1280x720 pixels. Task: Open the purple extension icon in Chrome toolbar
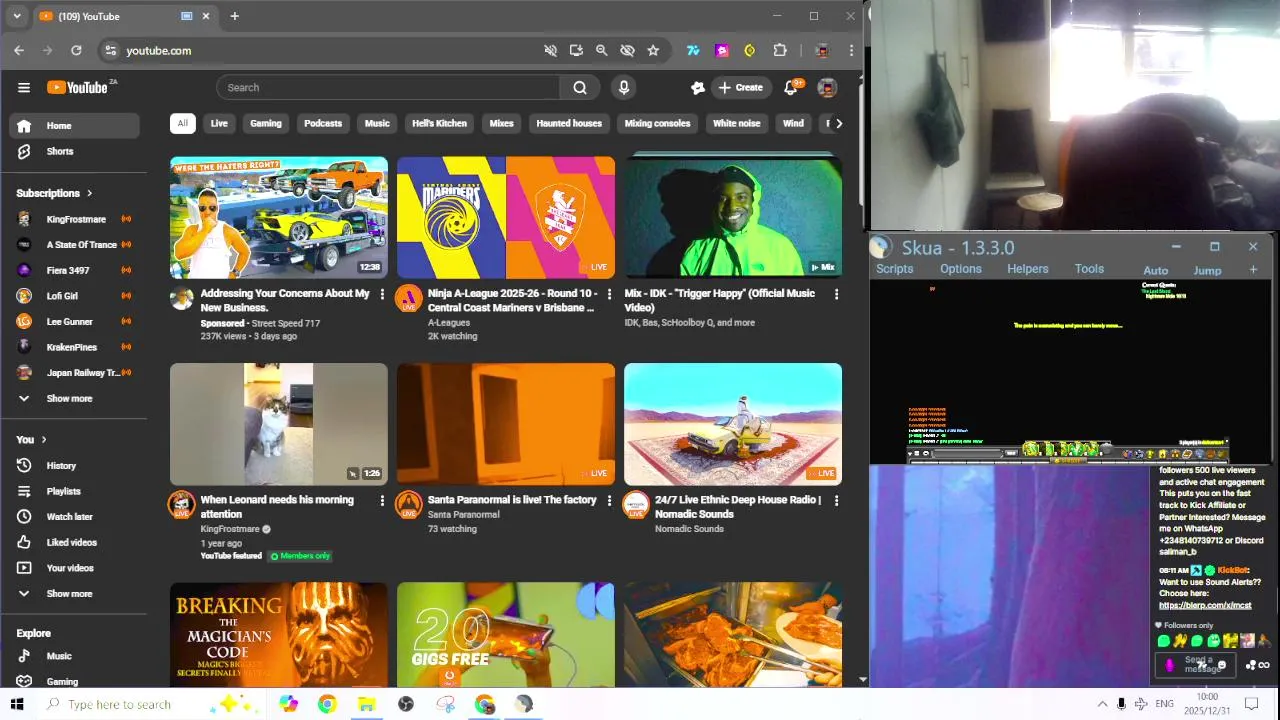click(722, 50)
